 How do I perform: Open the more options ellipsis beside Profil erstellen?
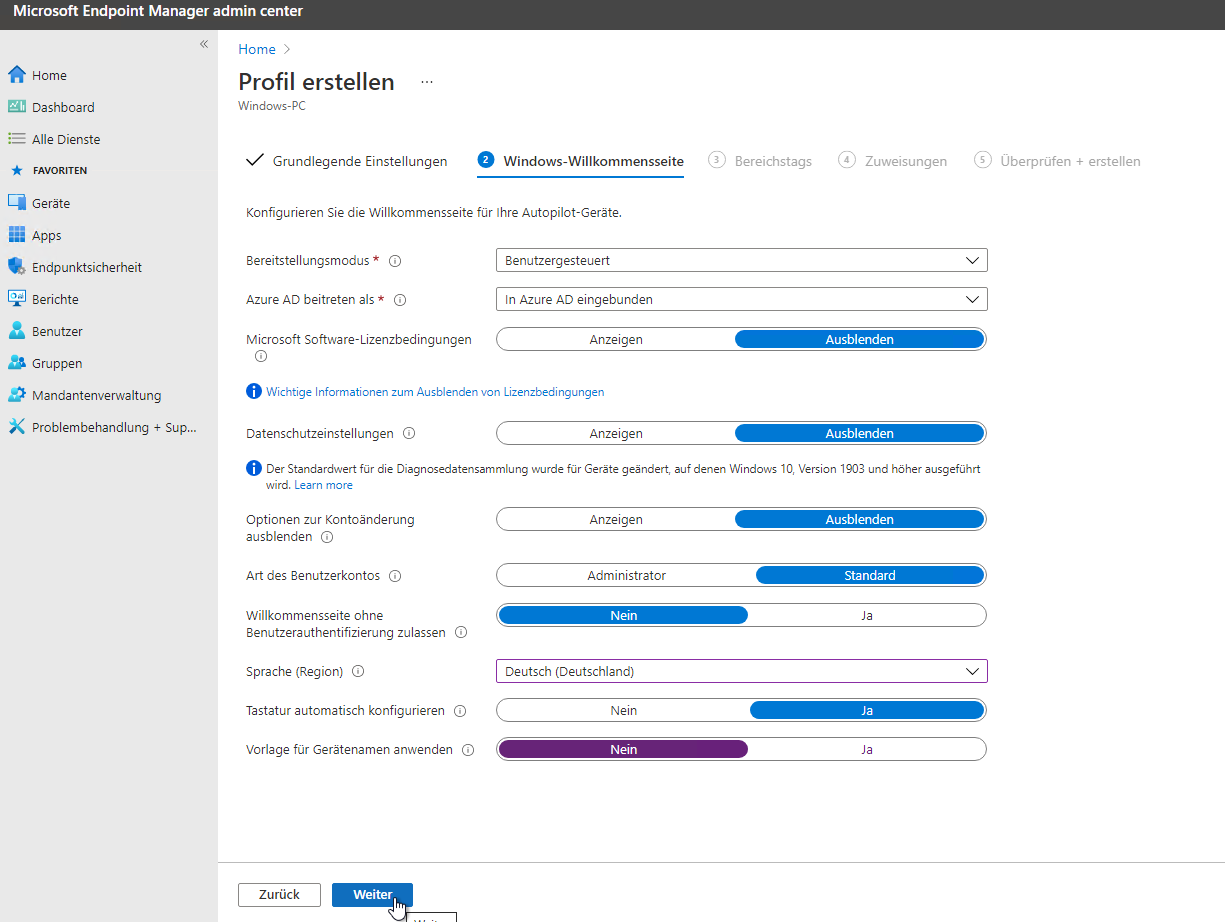(x=427, y=82)
